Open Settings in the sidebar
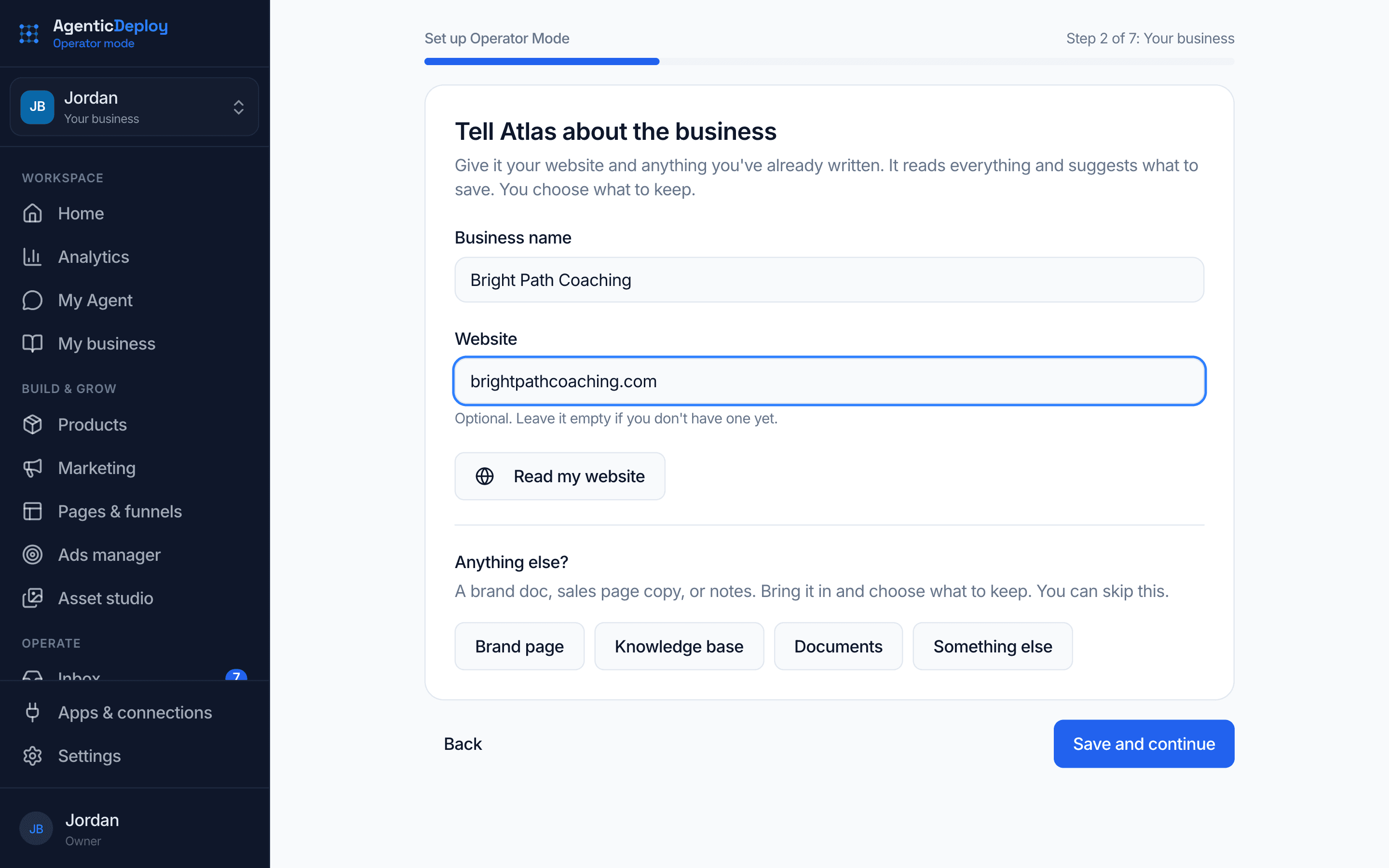The width and height of the screenshot is (1389, 868). click(135, 756)
